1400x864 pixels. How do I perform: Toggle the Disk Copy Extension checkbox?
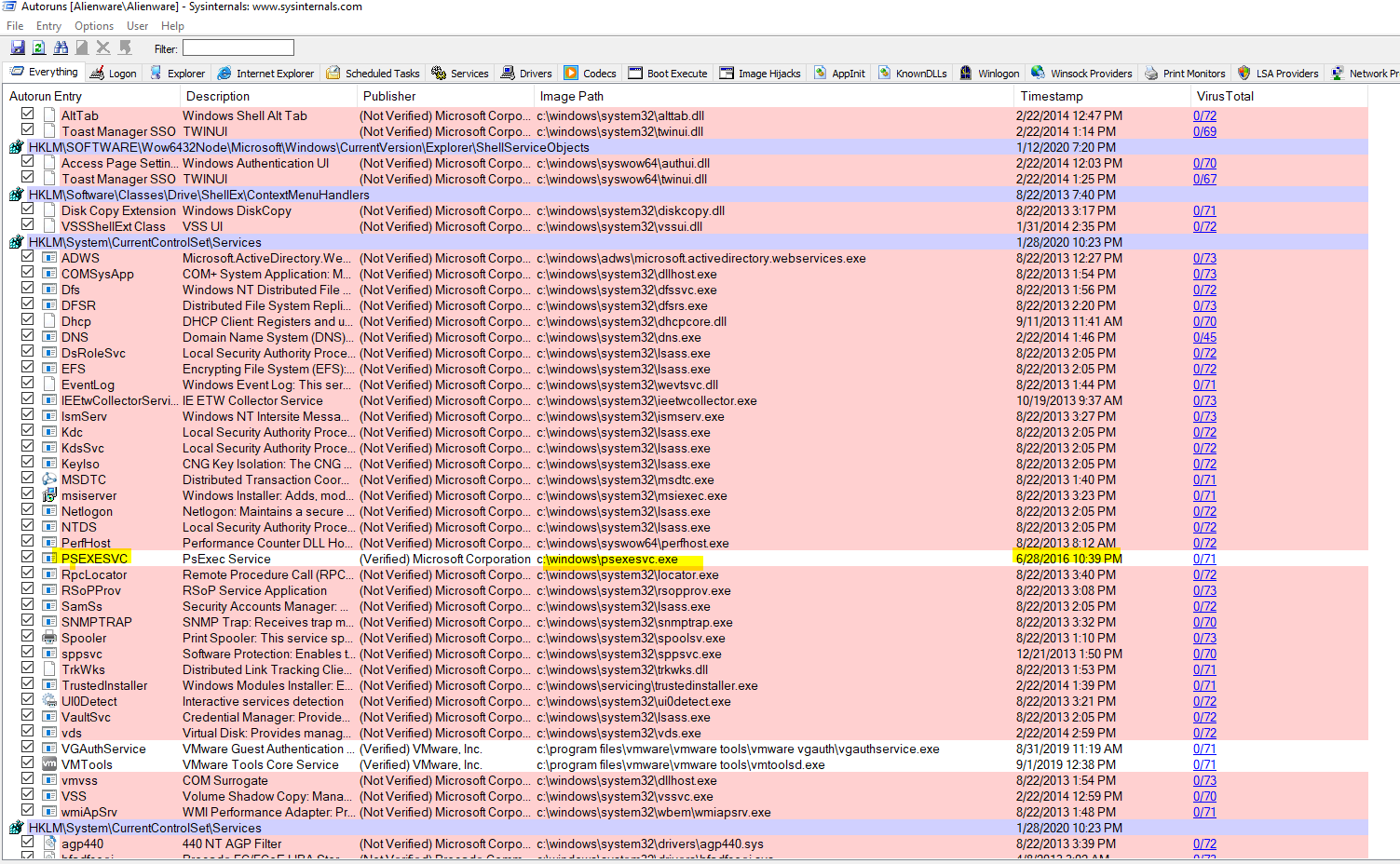coord(28,209)
